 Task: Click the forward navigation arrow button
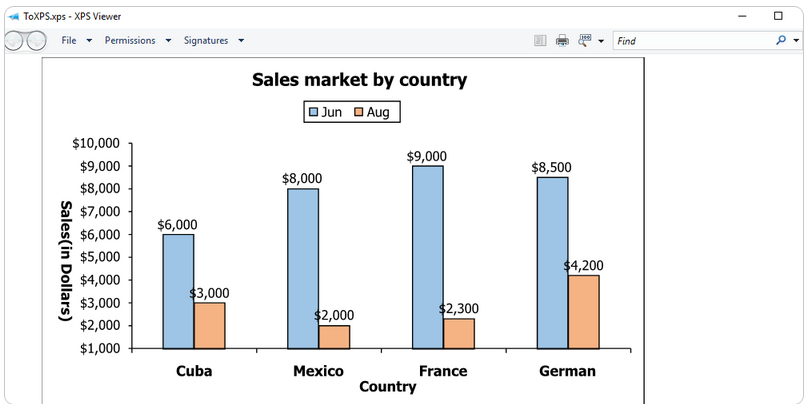tap(36, 41)
